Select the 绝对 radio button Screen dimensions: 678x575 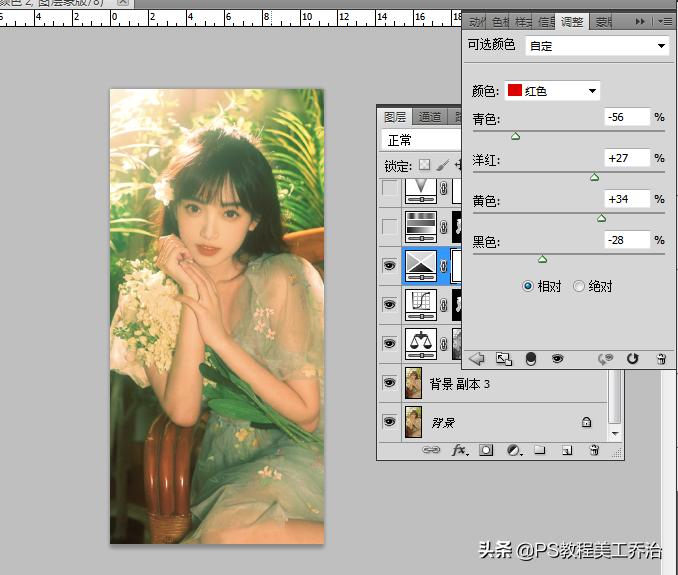point(579,286)
